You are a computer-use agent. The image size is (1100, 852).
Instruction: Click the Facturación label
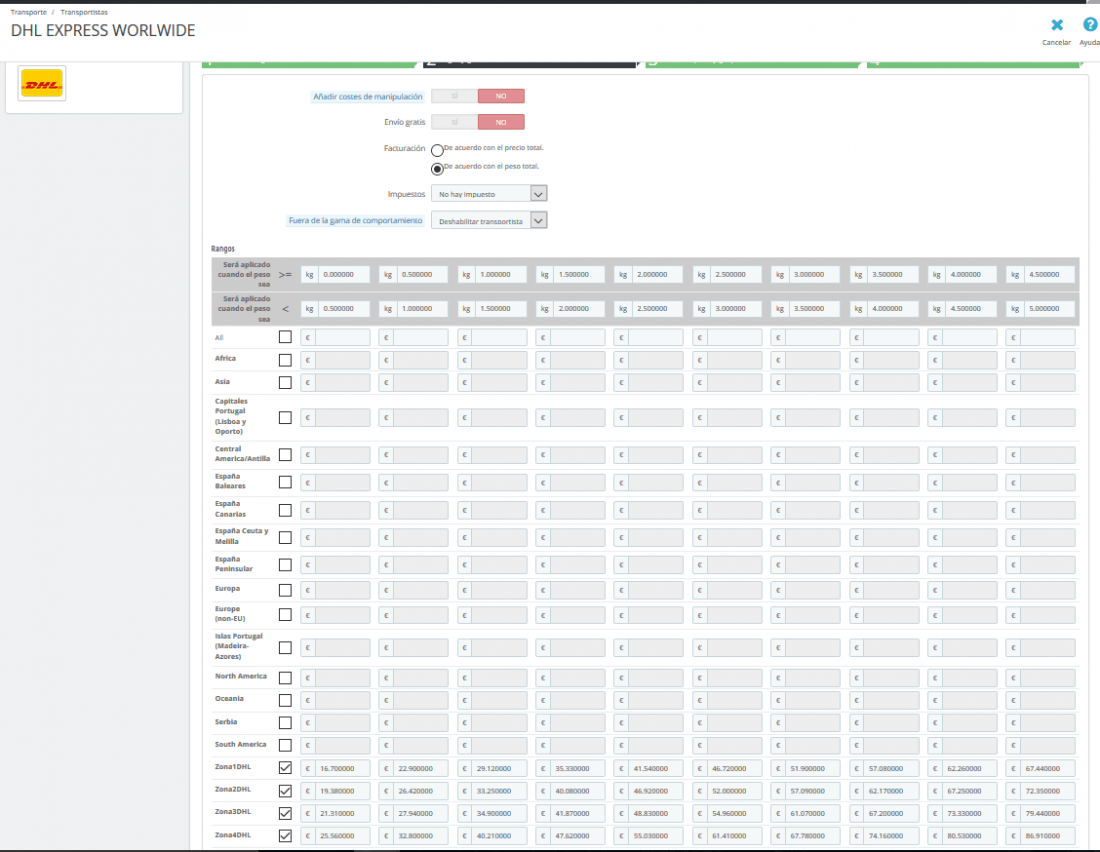tap(405, 148)
